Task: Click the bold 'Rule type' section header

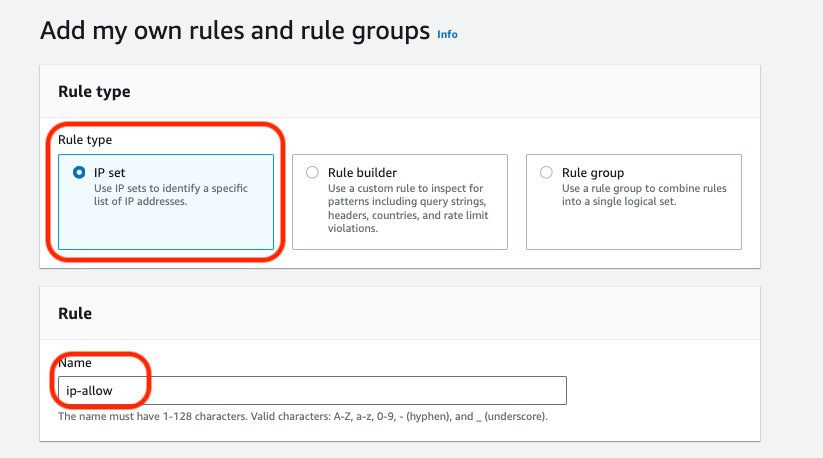Action: coord(94,92)
